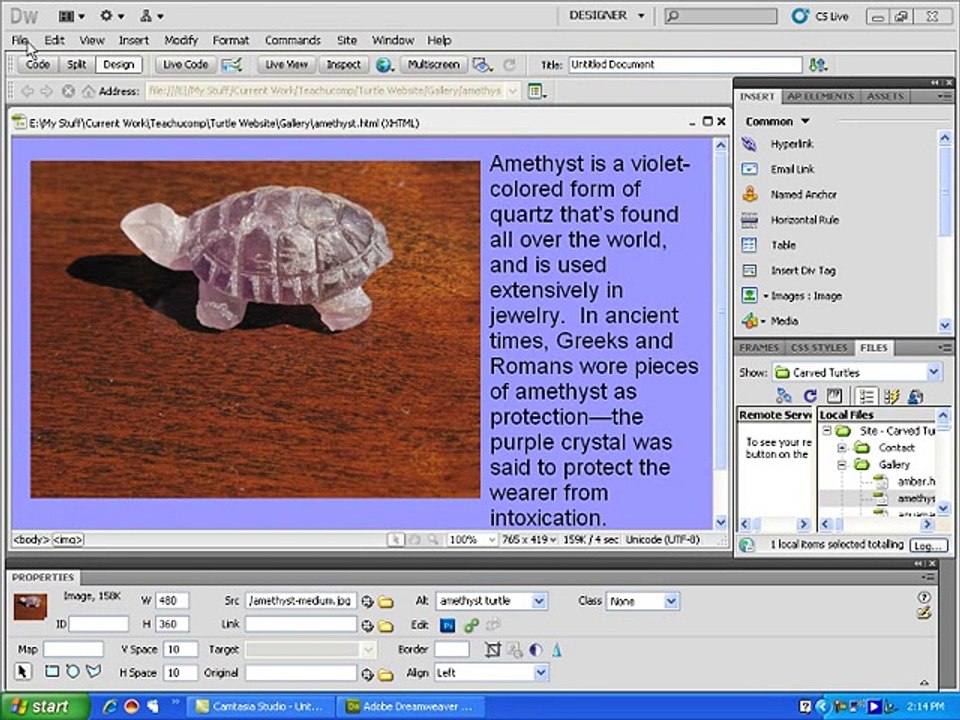This screenshot has height=720, width=960.
Task: Click the Preview in Browser globe icon
Action: 385,65
